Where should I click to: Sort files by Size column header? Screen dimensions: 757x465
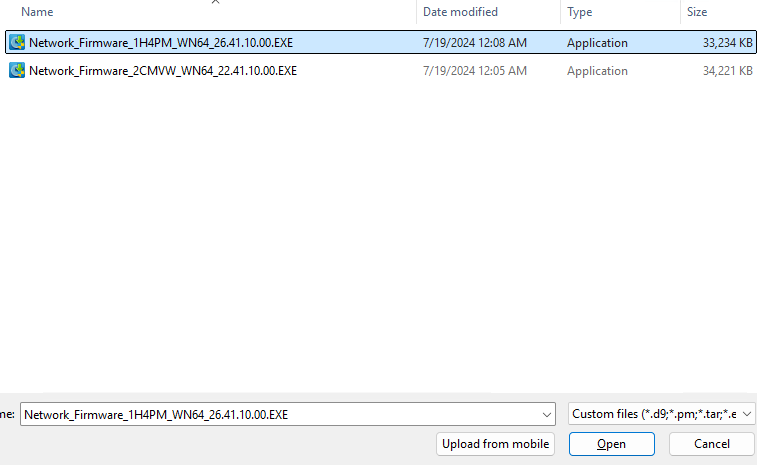coord(697,12)
